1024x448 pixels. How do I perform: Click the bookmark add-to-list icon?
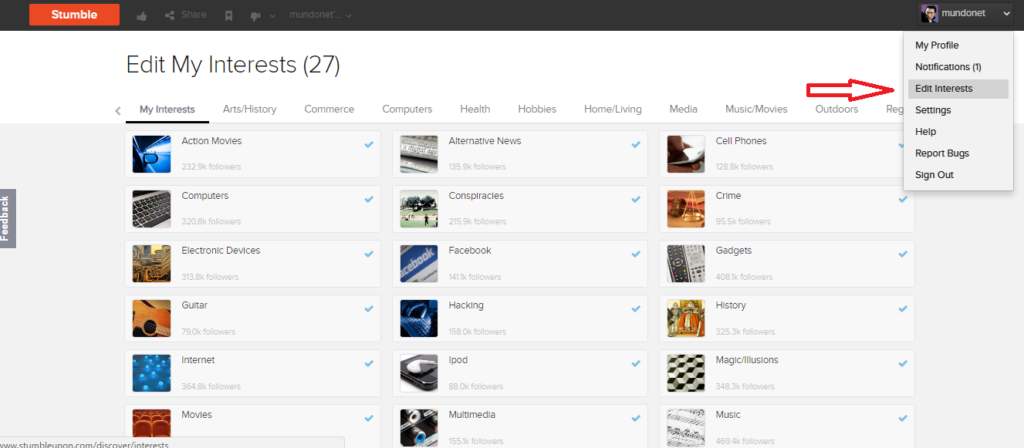(x=229, y=16)
